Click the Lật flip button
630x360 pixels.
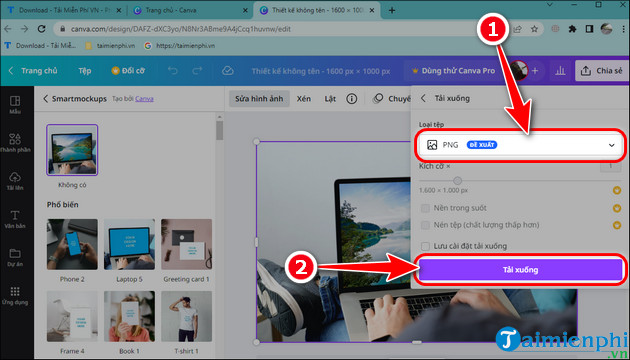click(330, 98)
